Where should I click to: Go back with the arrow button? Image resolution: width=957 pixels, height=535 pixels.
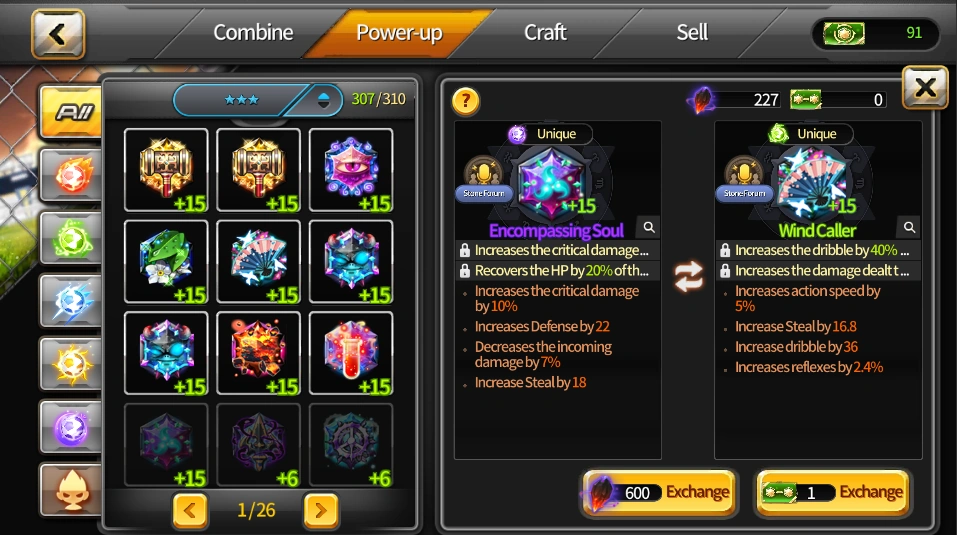(x=58, y=34)
